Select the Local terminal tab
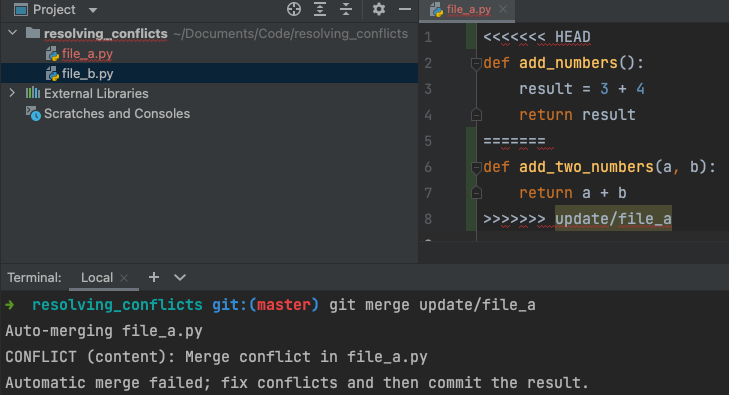729x395 pixels. (97, 277)
